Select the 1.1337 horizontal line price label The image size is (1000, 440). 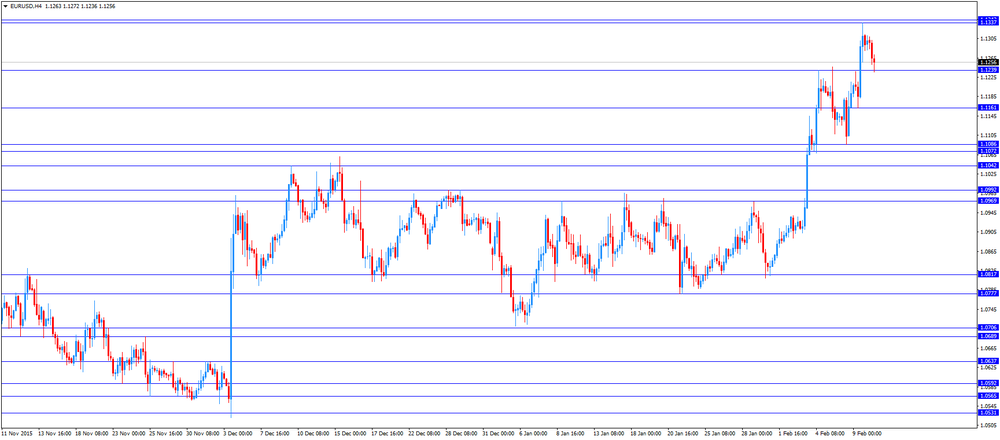[x=988, y=22]
